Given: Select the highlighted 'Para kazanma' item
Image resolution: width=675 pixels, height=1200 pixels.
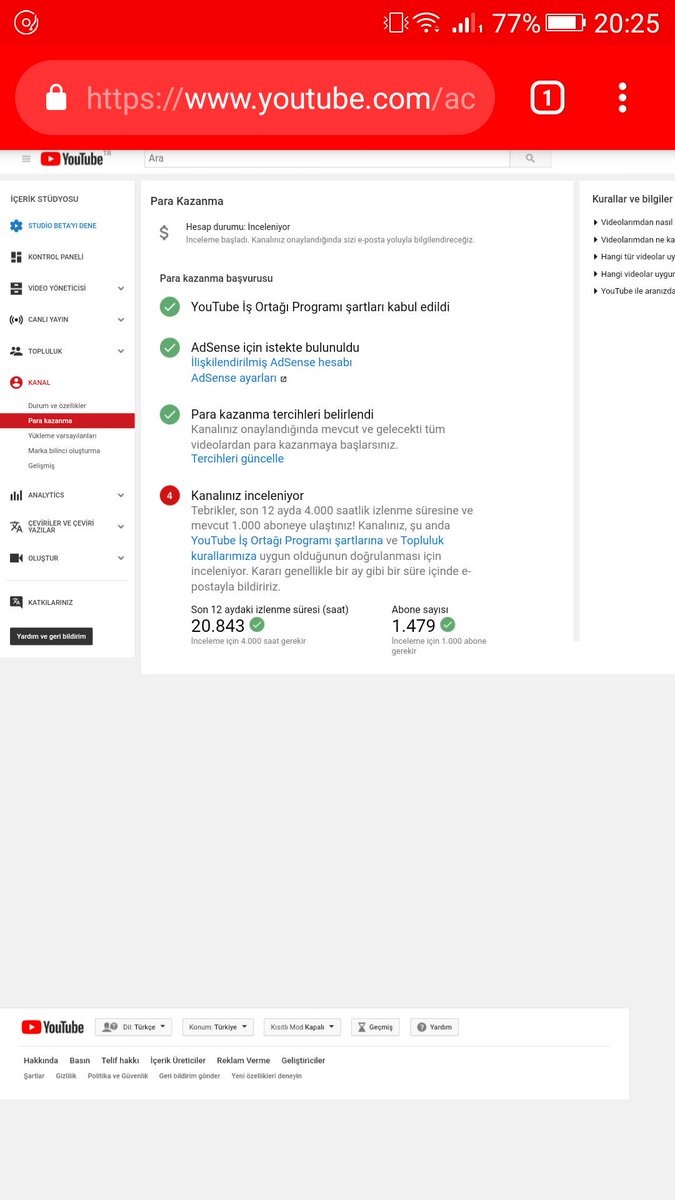Looking at the screenshot, I should (x=67, y=421).
